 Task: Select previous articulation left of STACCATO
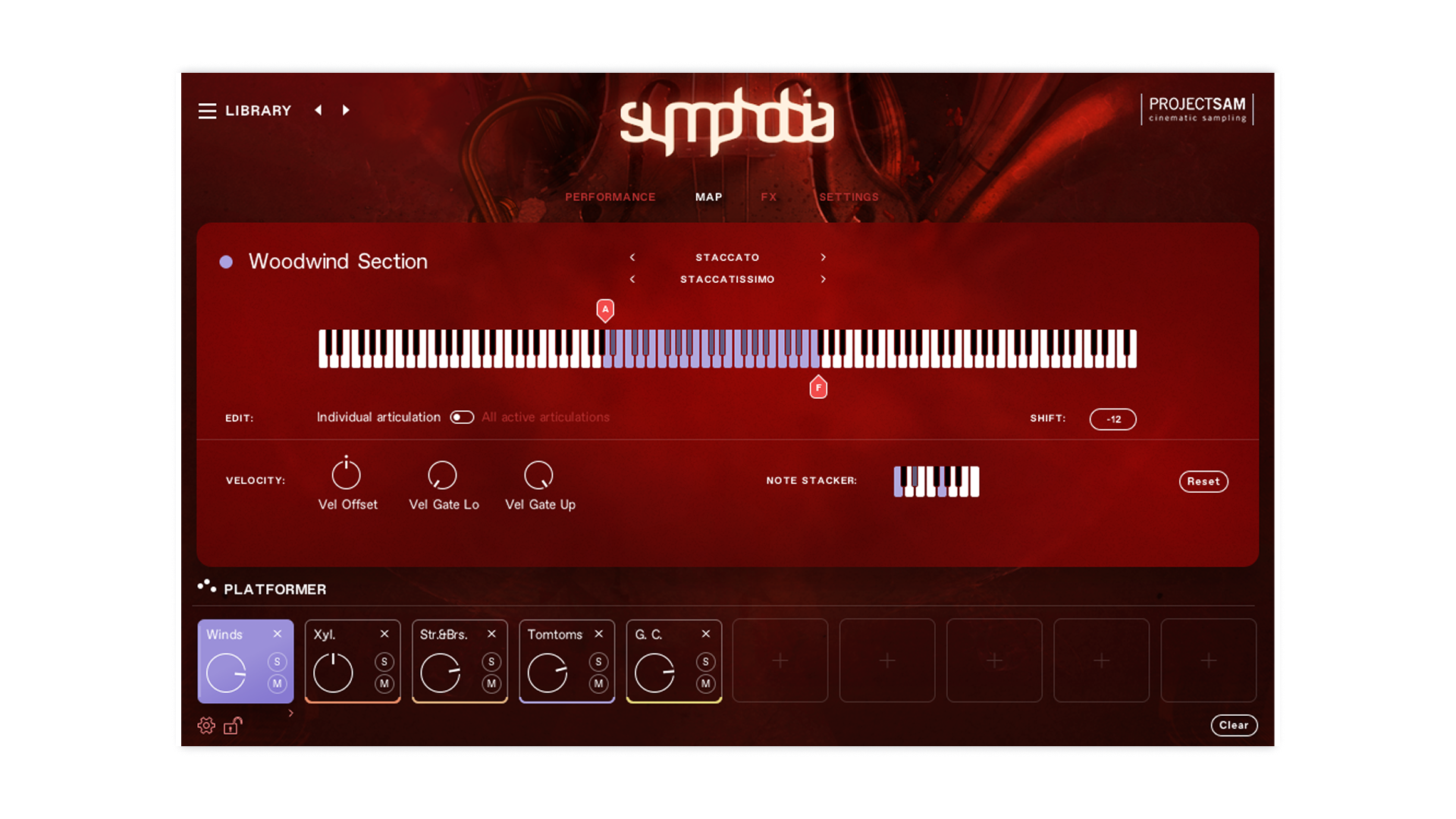coord(632,258)
